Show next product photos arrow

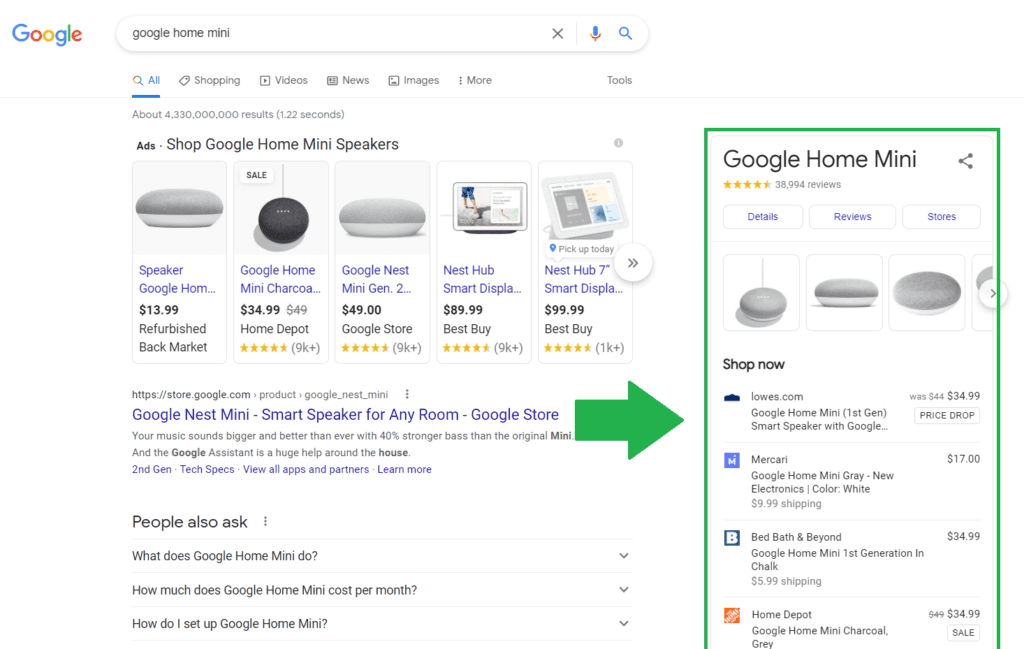tap(992, 293)
